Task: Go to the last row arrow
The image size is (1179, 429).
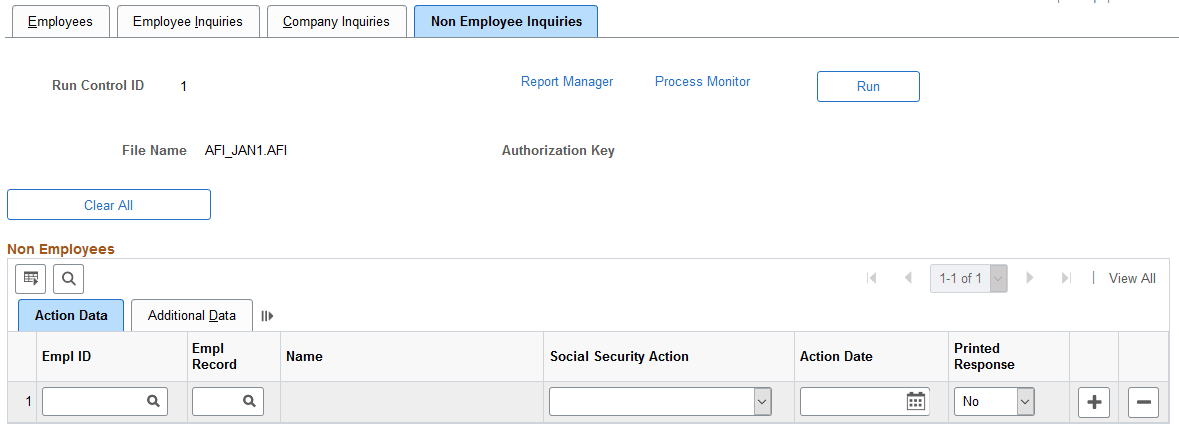Action: coord(1066,278)
